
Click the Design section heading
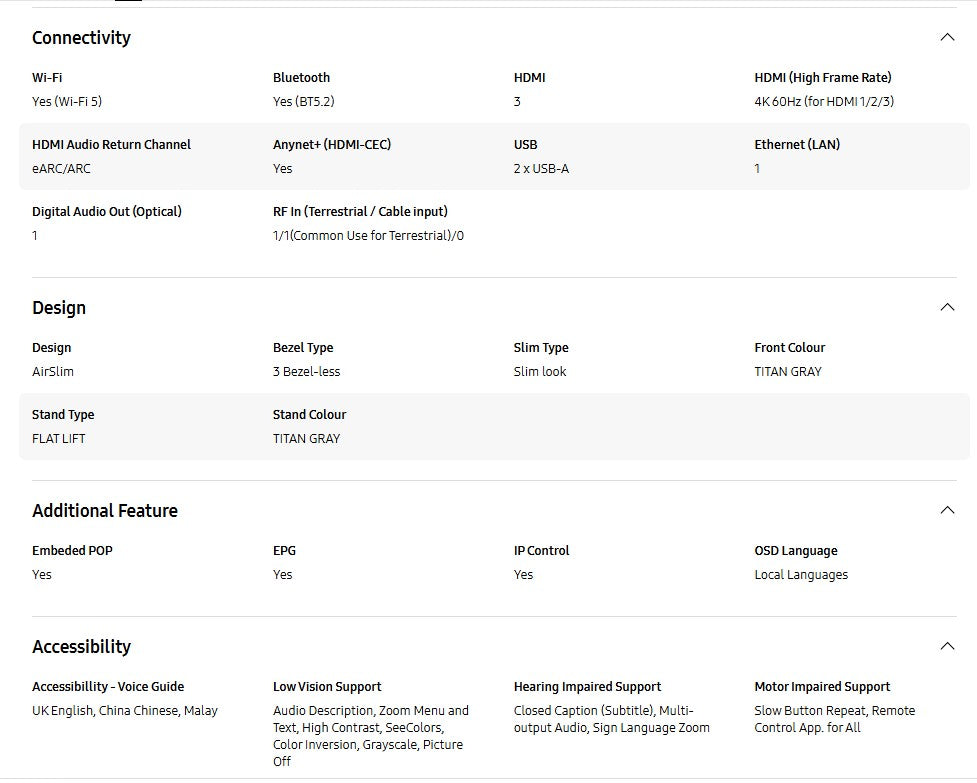[x=59, y=308]
